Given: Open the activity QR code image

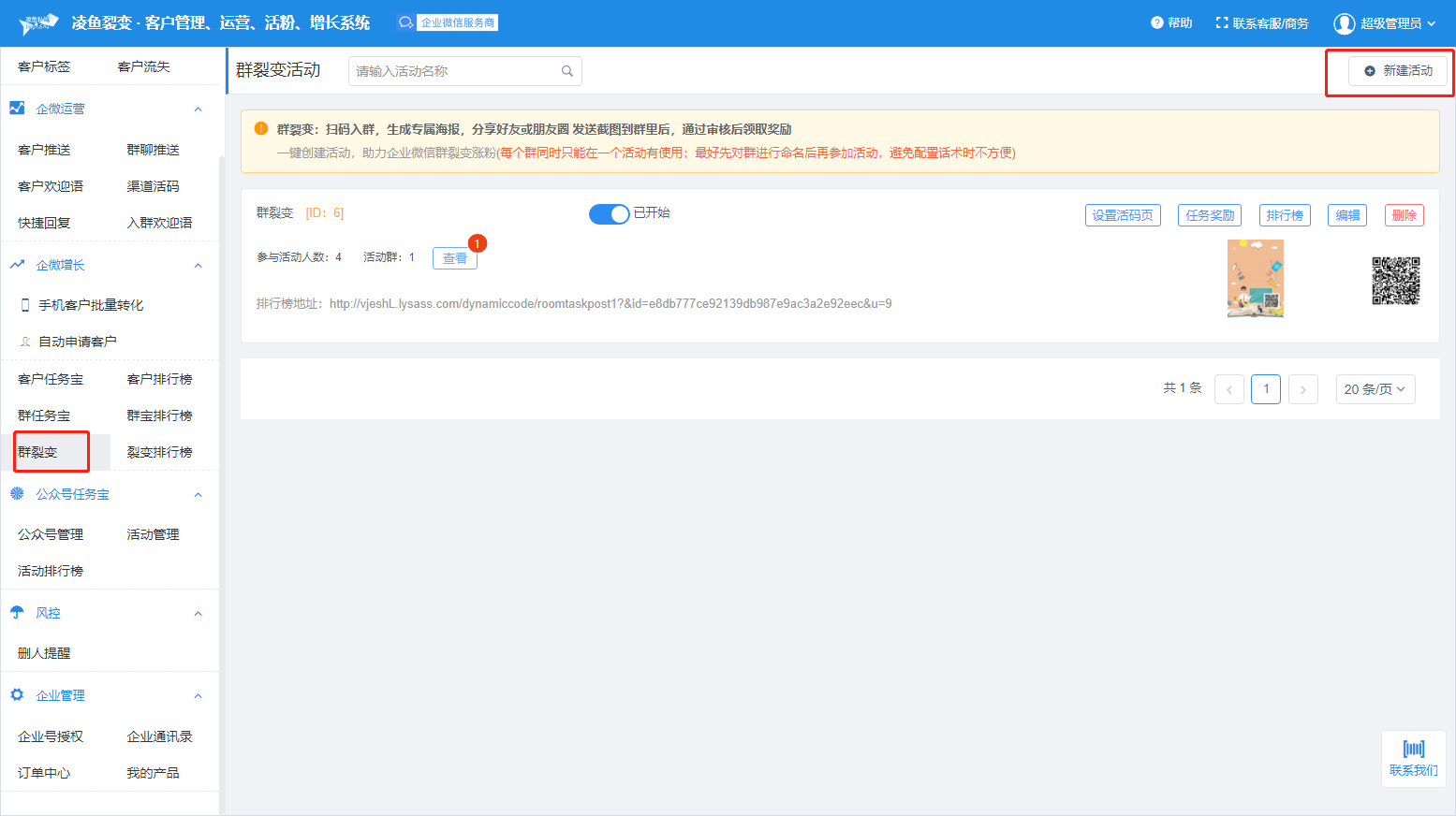Looking at the screenshot, I should (x=1395, y=281).
